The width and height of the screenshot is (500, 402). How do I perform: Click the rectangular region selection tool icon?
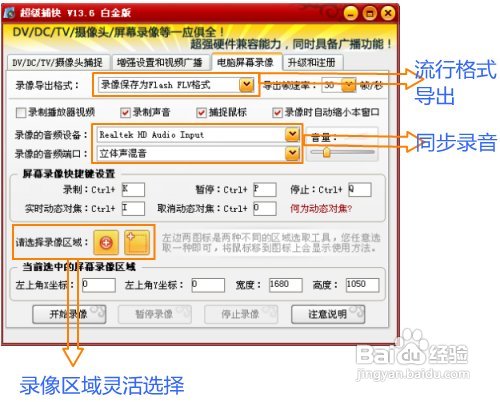pos(137,242)
